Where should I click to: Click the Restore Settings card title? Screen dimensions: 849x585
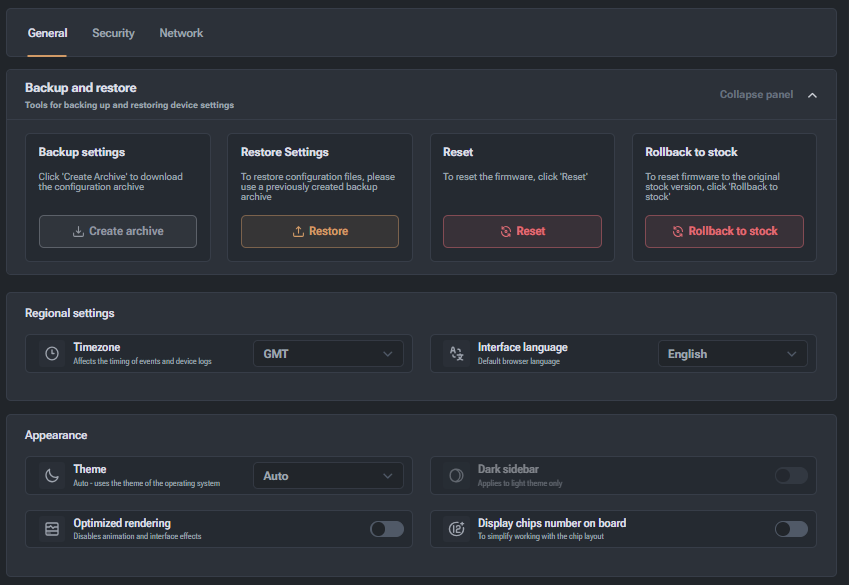(284, 152)
